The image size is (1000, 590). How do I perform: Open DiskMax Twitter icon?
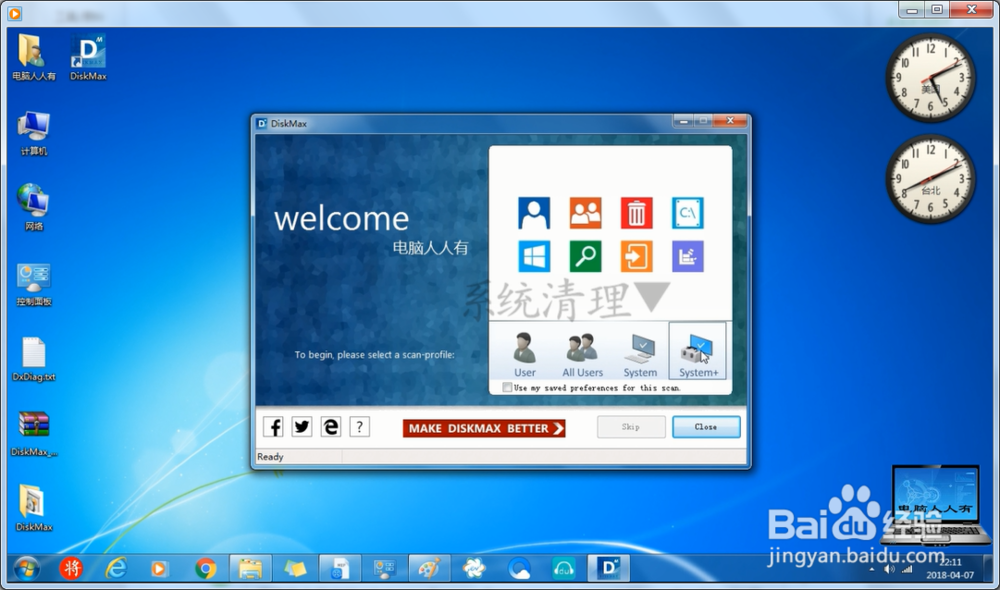[302, 427]
